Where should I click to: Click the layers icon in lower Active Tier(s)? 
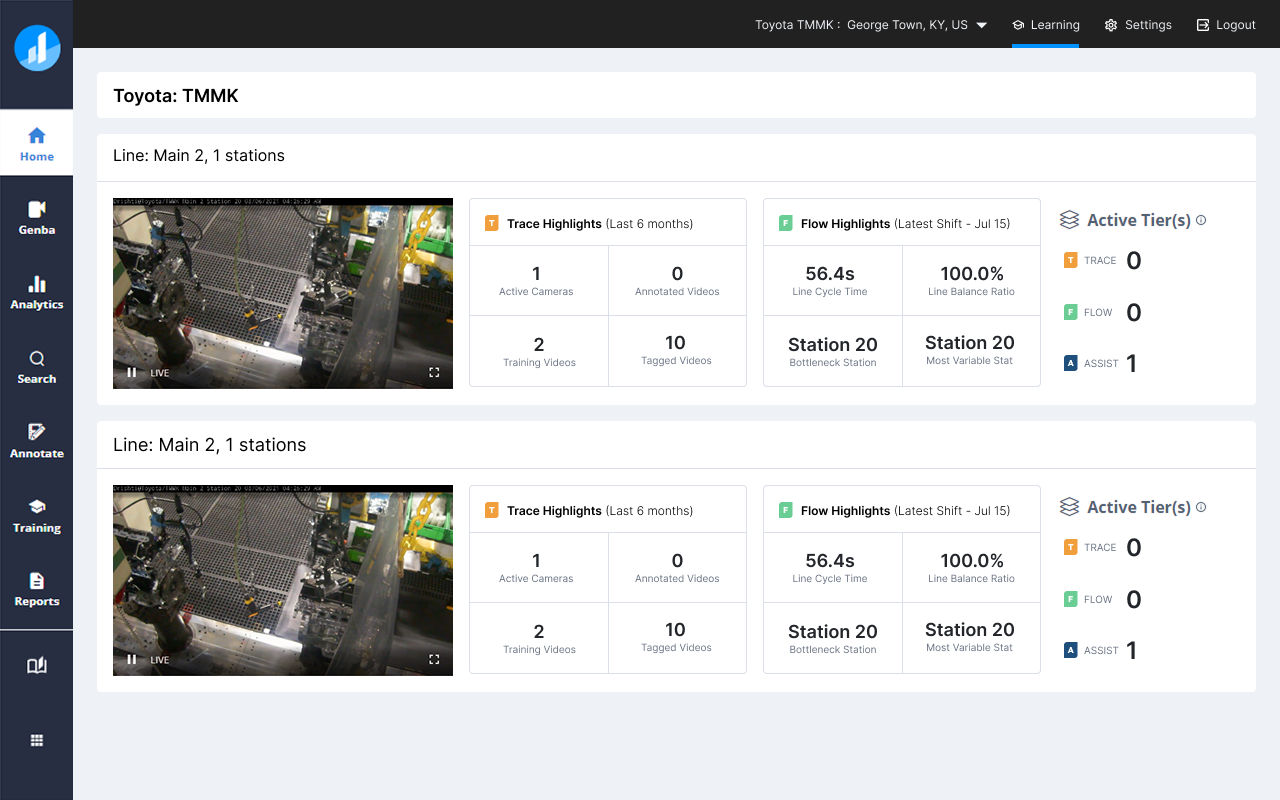pos(1069,507)
